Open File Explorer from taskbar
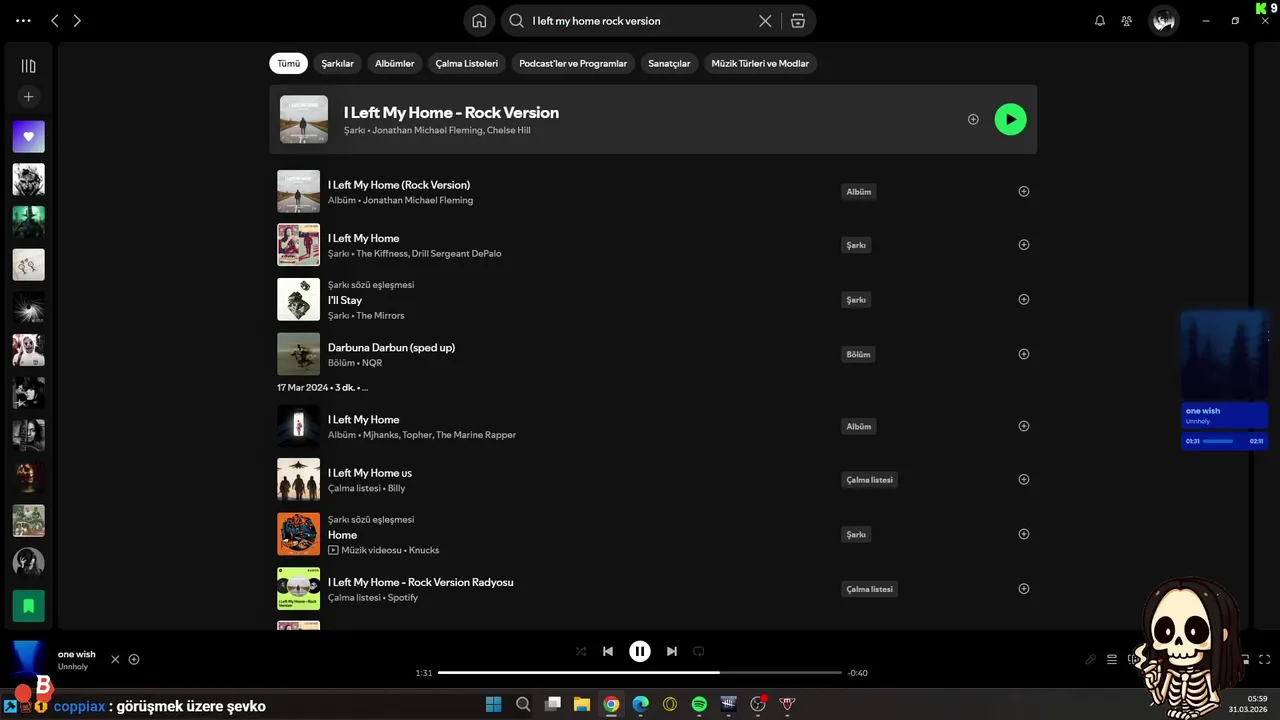The image size is (1280, 720). tap(582, 704)
